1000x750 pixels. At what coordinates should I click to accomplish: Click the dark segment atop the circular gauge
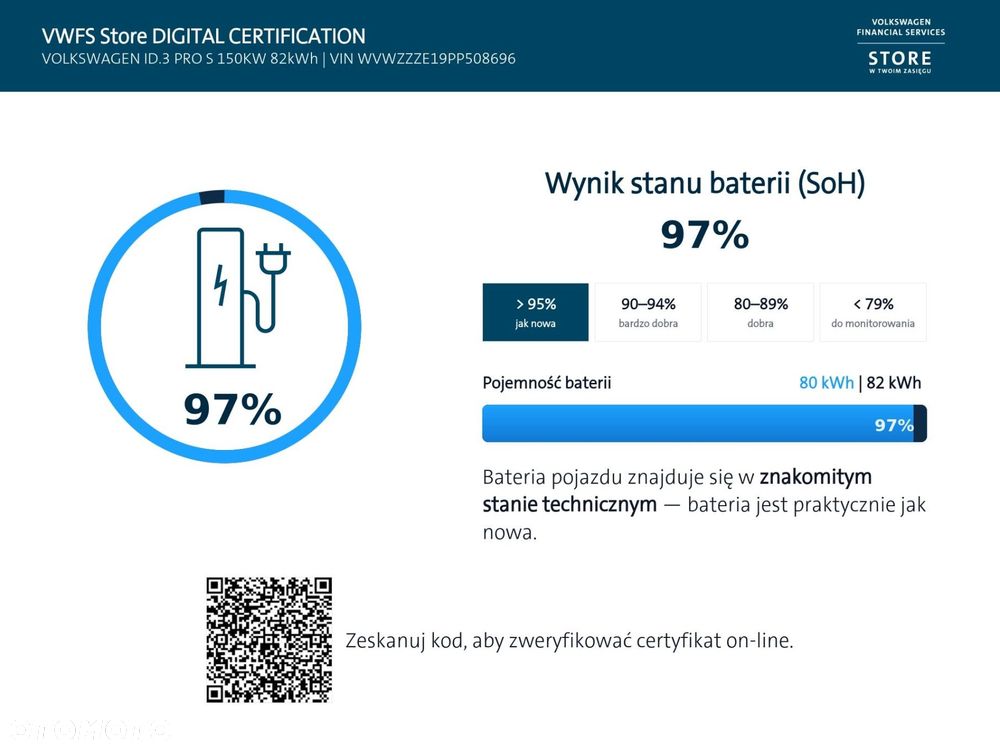point(212,197)
